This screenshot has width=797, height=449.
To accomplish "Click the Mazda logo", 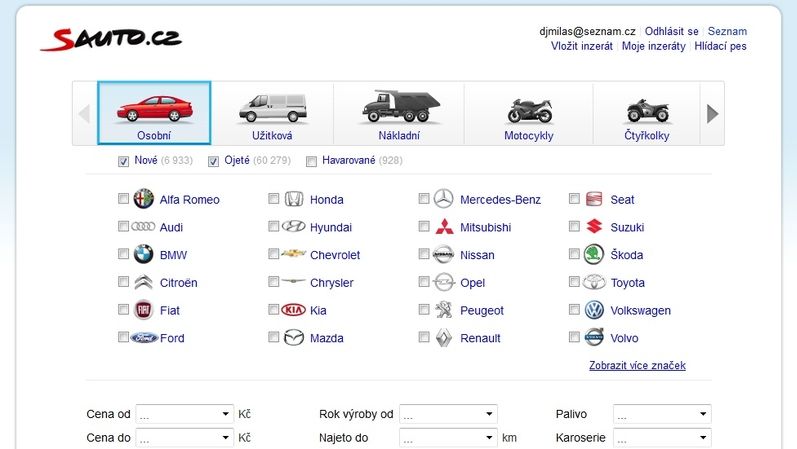I will click(x=294, y=338).
